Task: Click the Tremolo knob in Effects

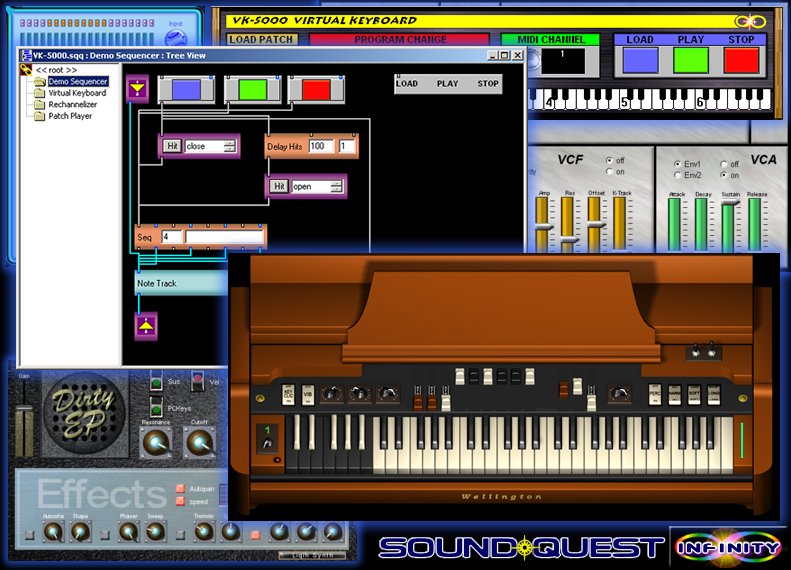Action: (204, 532)
